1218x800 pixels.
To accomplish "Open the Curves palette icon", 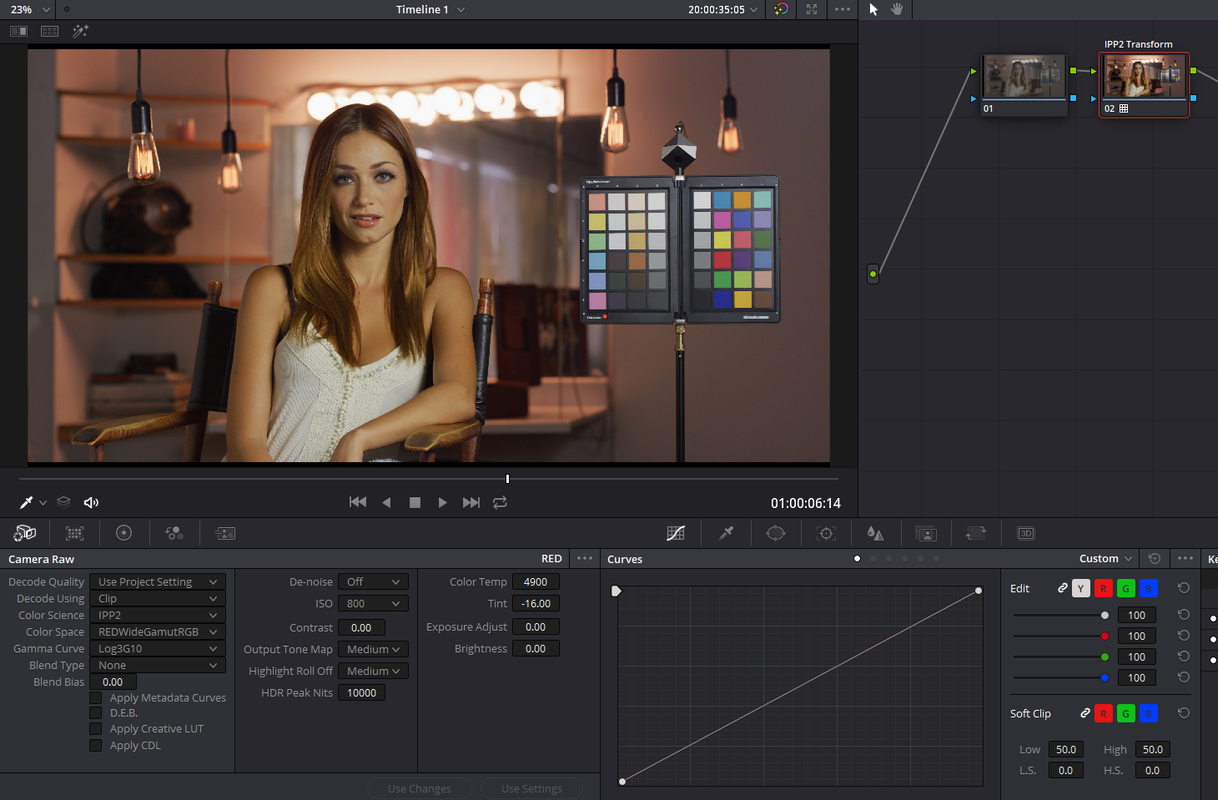I will (676, 534).
